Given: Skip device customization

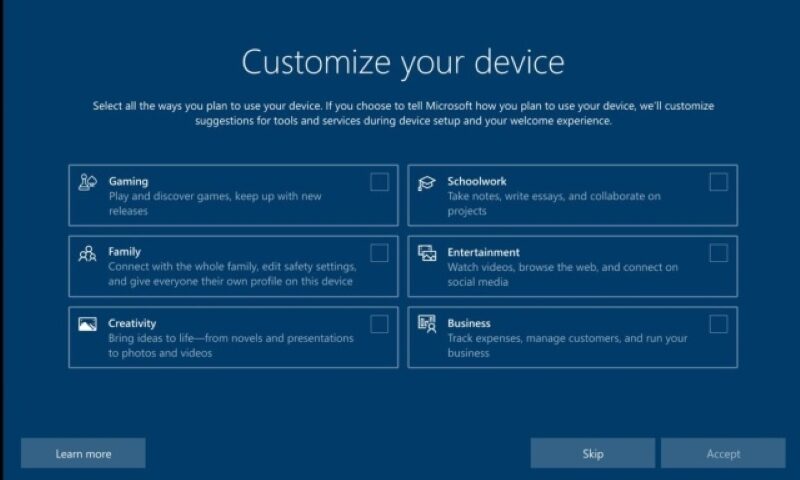Looking at the screenshot, I should pyautogui.click(x=593, y=453).
